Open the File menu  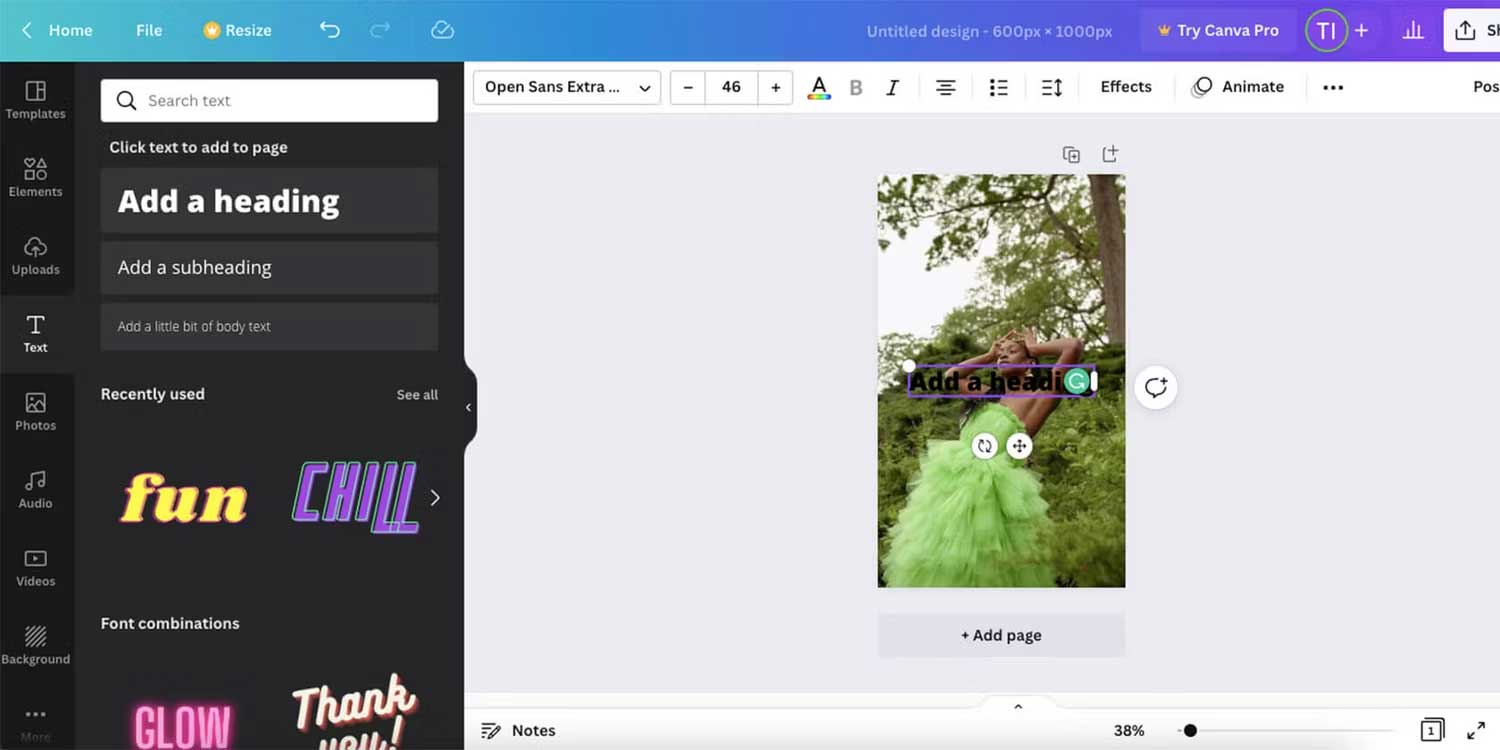pos(148,30)
